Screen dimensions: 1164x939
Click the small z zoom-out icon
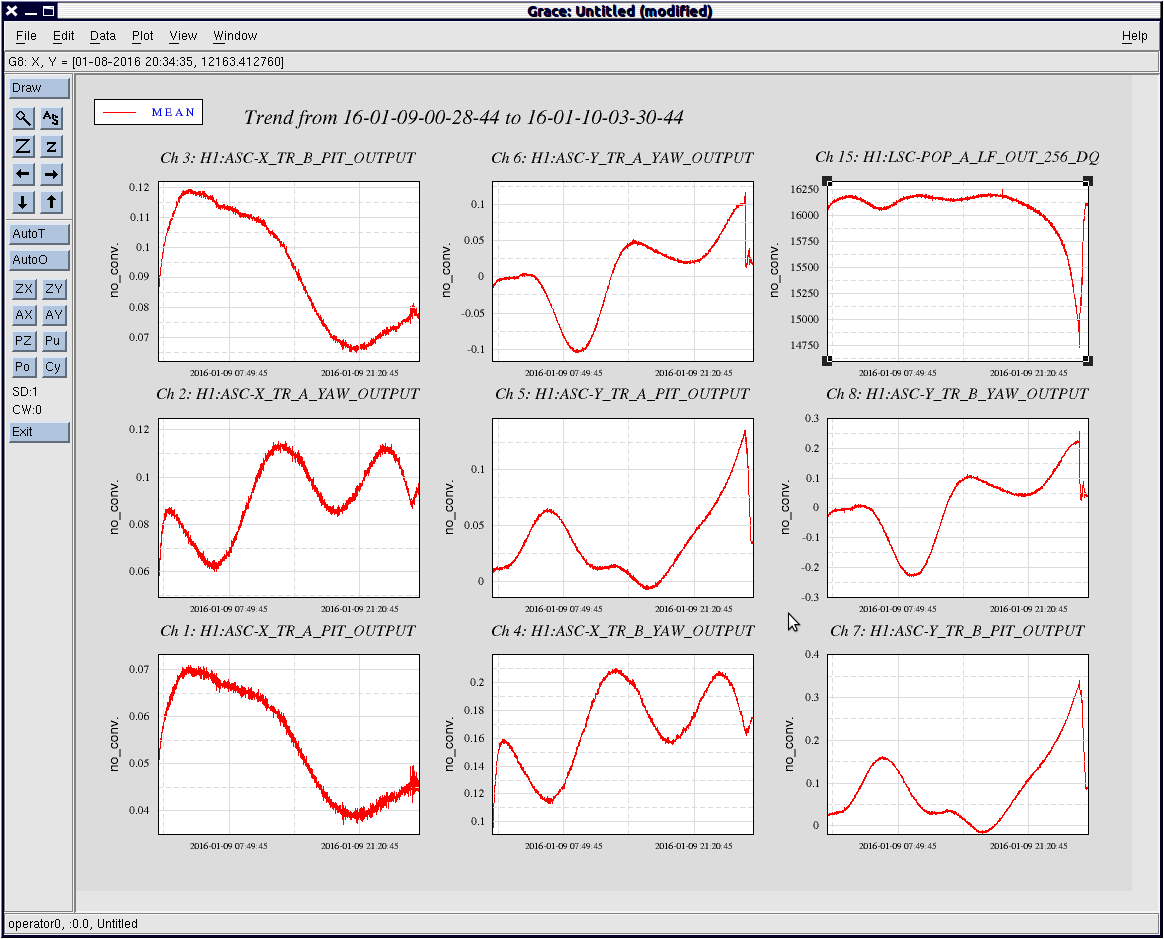[51, 146]
